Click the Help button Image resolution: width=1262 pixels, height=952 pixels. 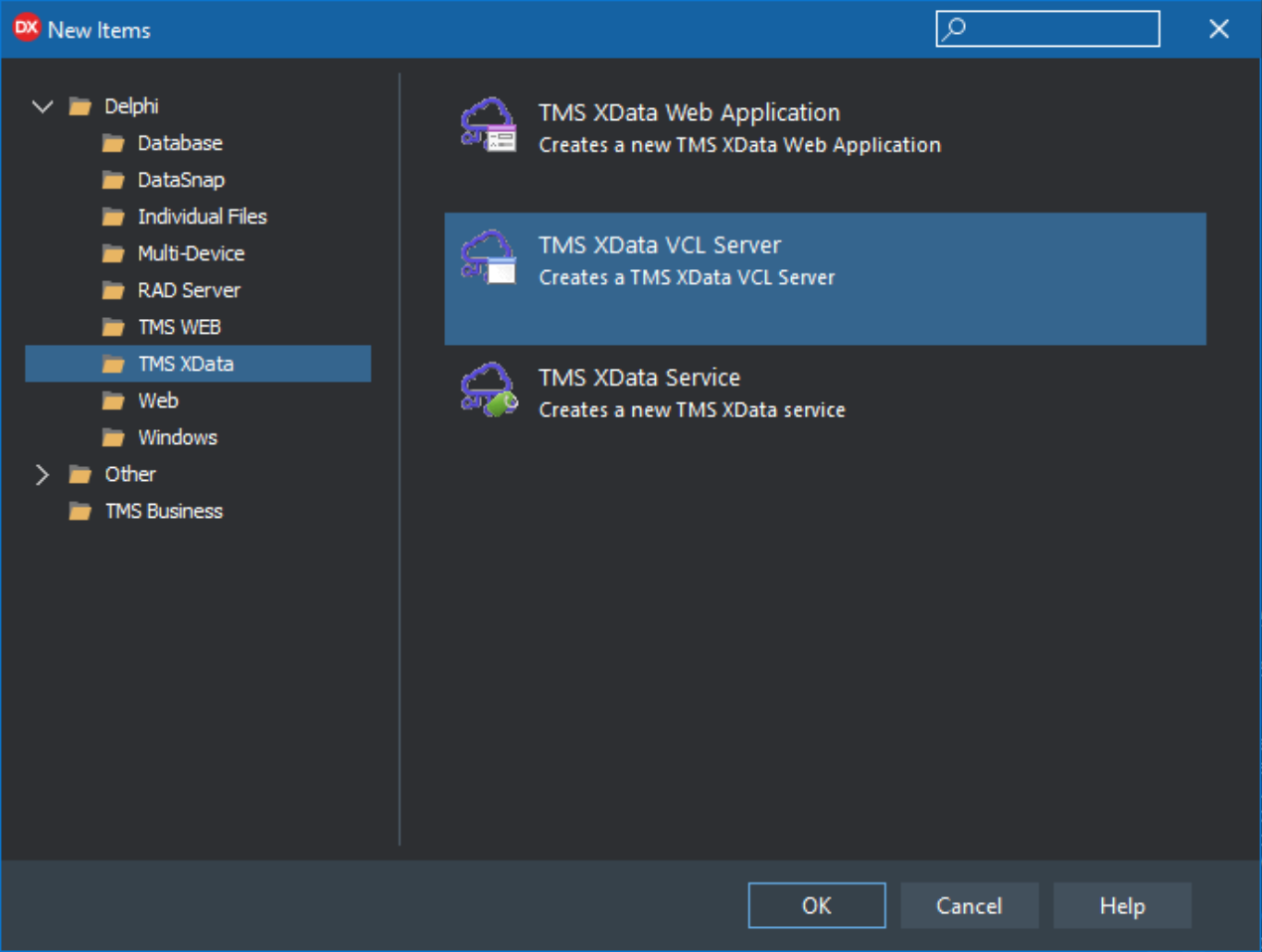1122,905
